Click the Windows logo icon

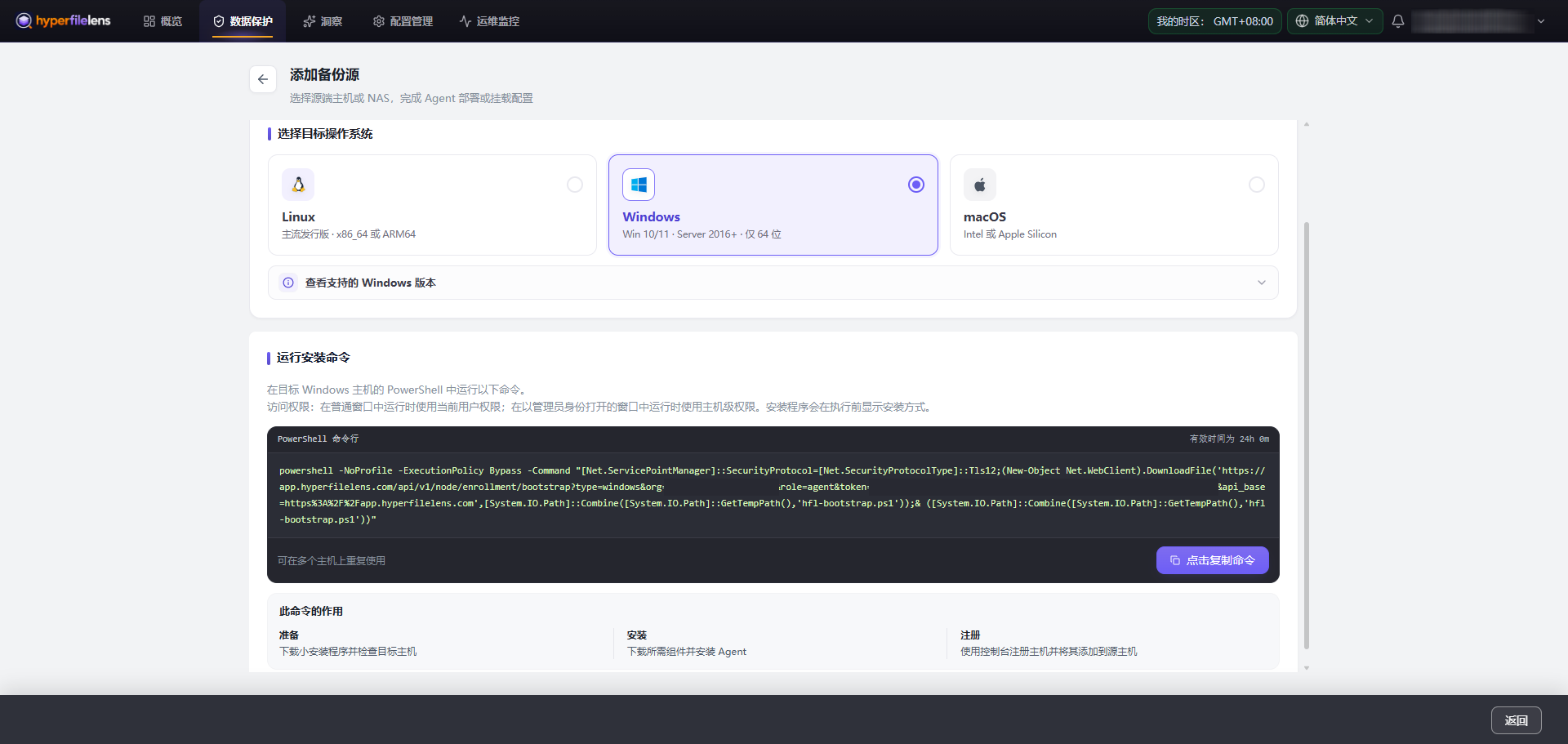[639, 185]
